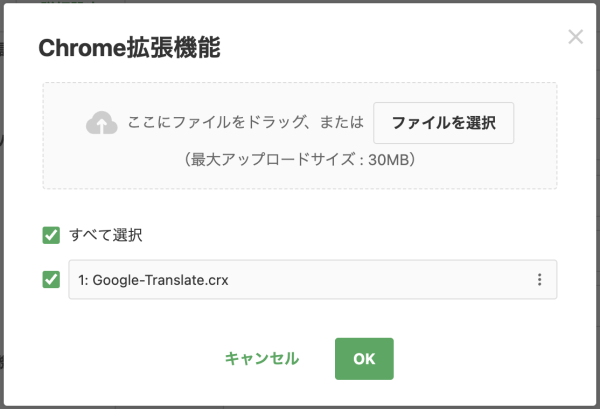Click the 最大アップロードサイズ：30MB note
Image resolution: width=600 pixels, height=409 pixels.
[300, 159]
